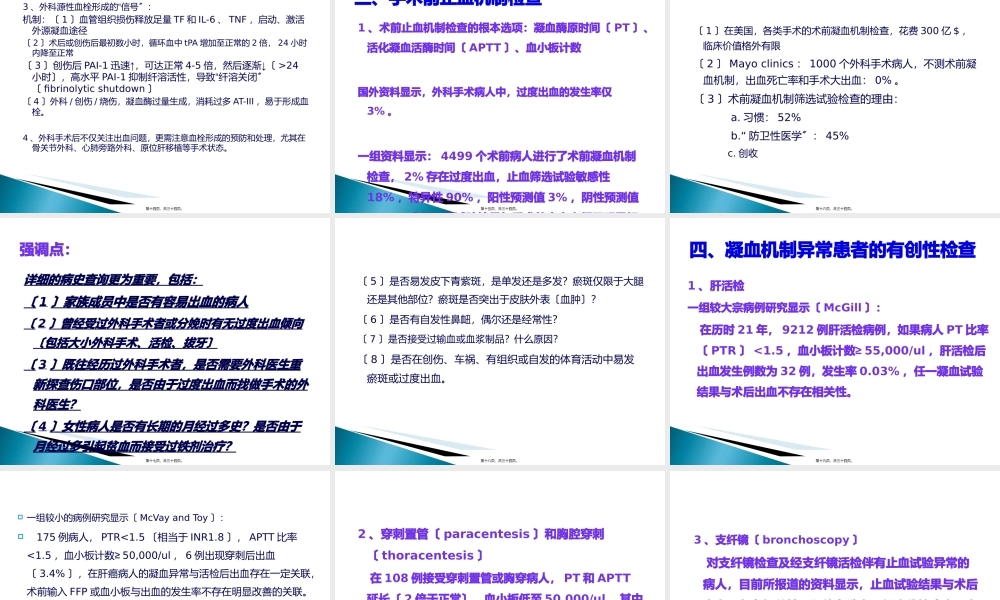Click the underlined heading 详细的病史查询更为重要
Screen dimensions: 1000x600
click(x=112, y=279)
